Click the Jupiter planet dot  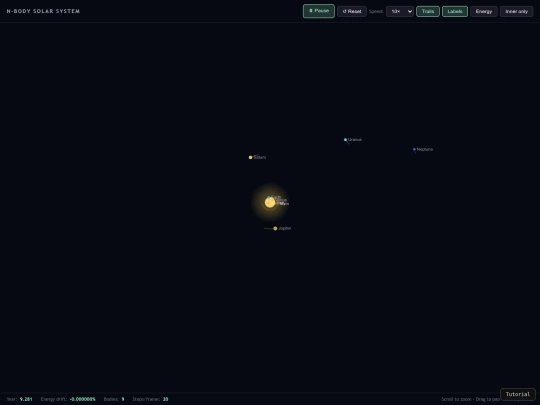[275, 228]
